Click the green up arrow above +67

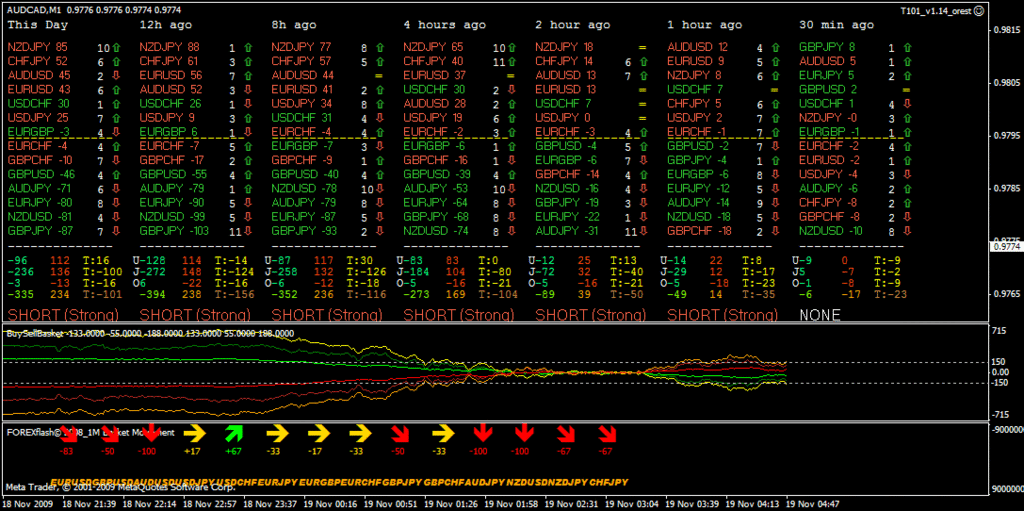(x=233, y=433)
